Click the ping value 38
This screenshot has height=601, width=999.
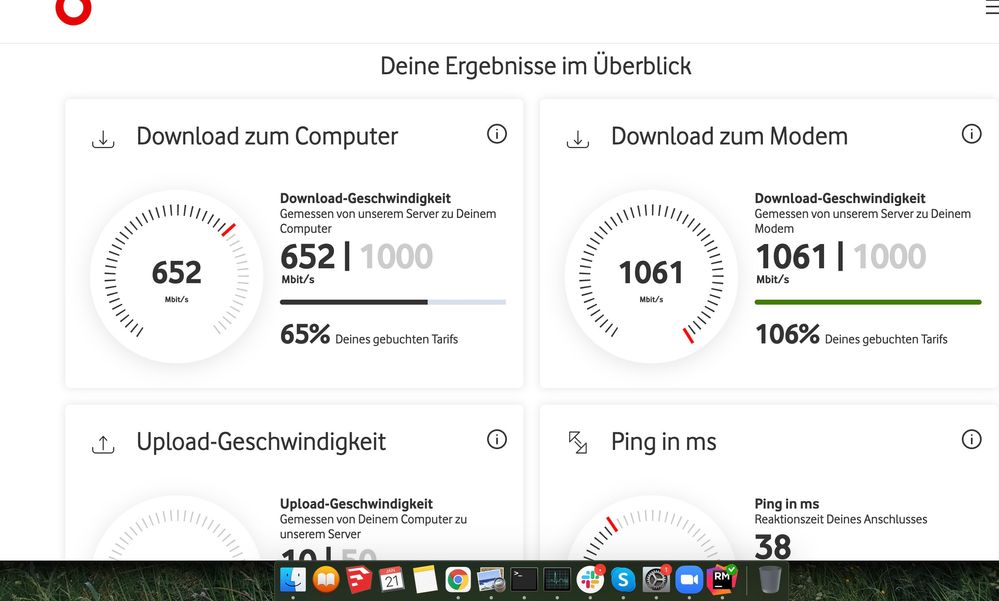773,547
